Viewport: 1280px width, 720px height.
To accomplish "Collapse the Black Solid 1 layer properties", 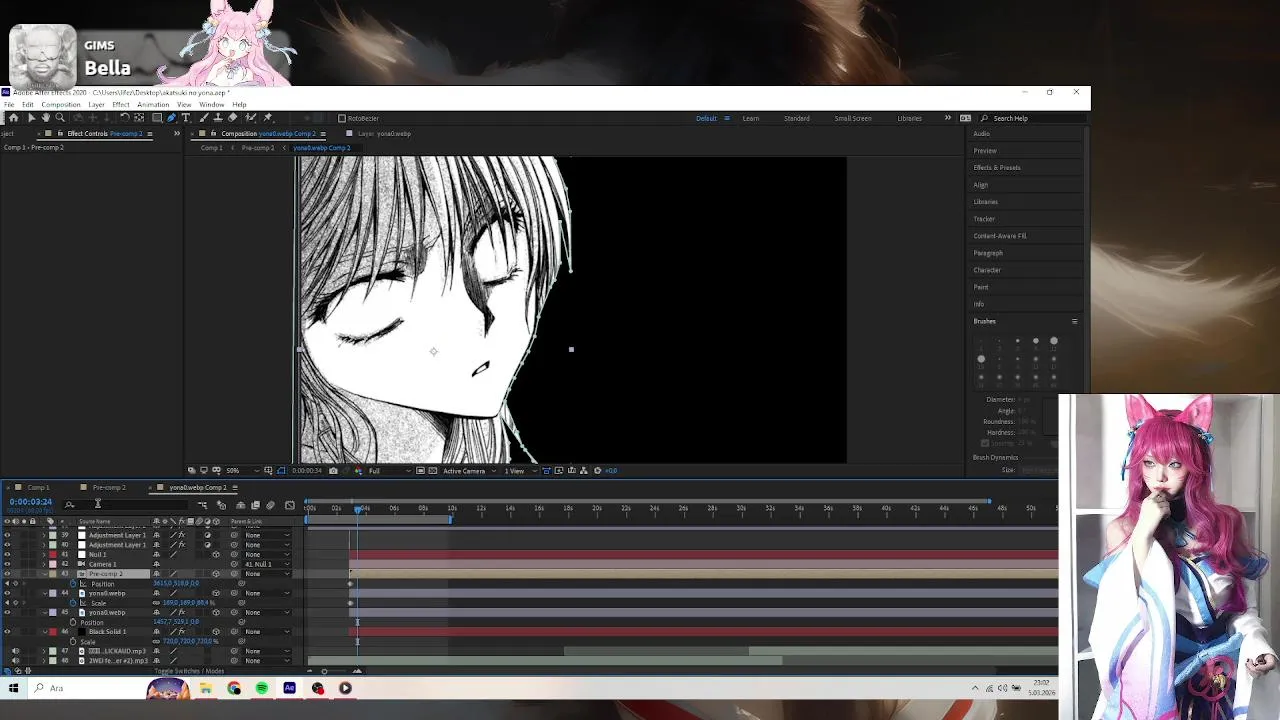I will [44, 631].
